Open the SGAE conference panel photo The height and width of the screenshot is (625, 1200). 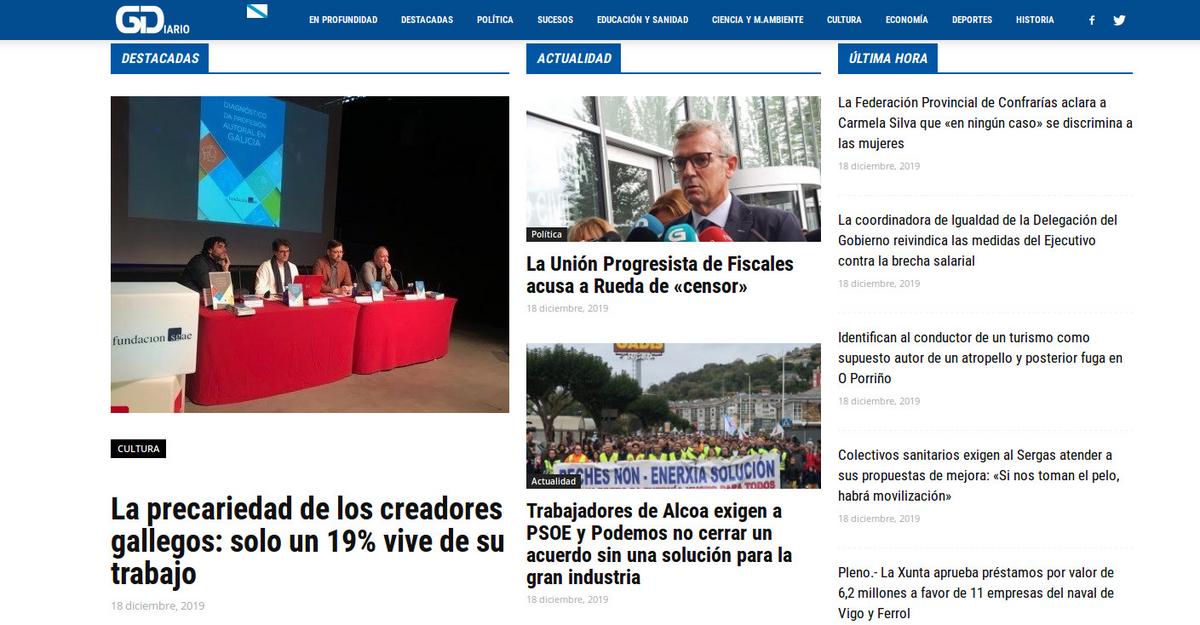click(x=310, y=254)
